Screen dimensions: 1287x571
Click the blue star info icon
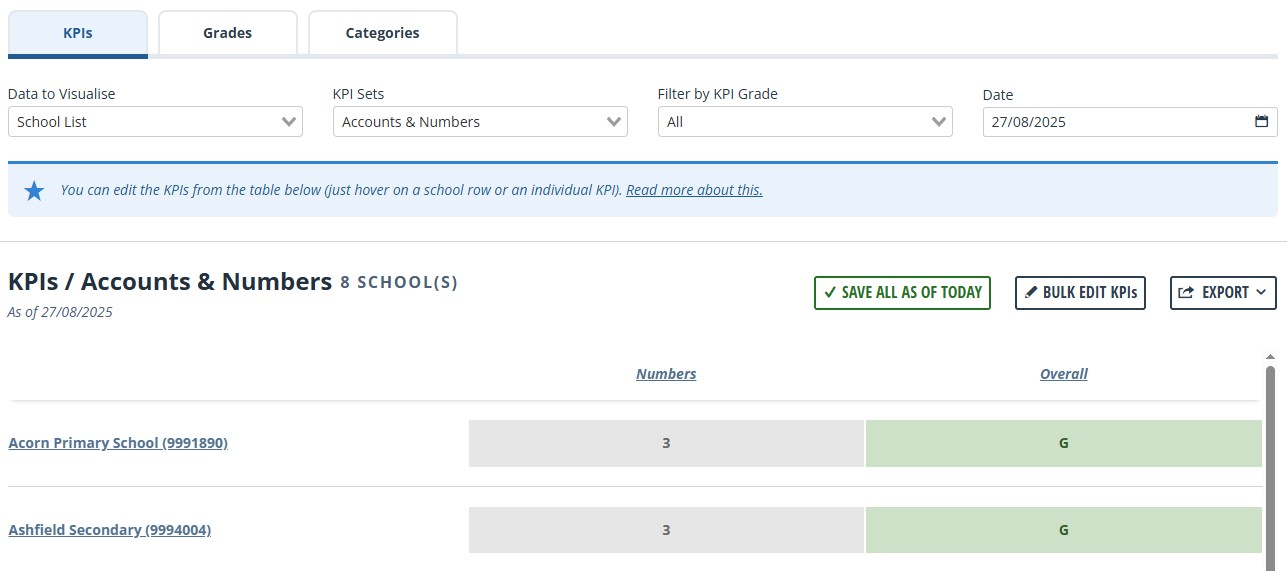point(34,190)
